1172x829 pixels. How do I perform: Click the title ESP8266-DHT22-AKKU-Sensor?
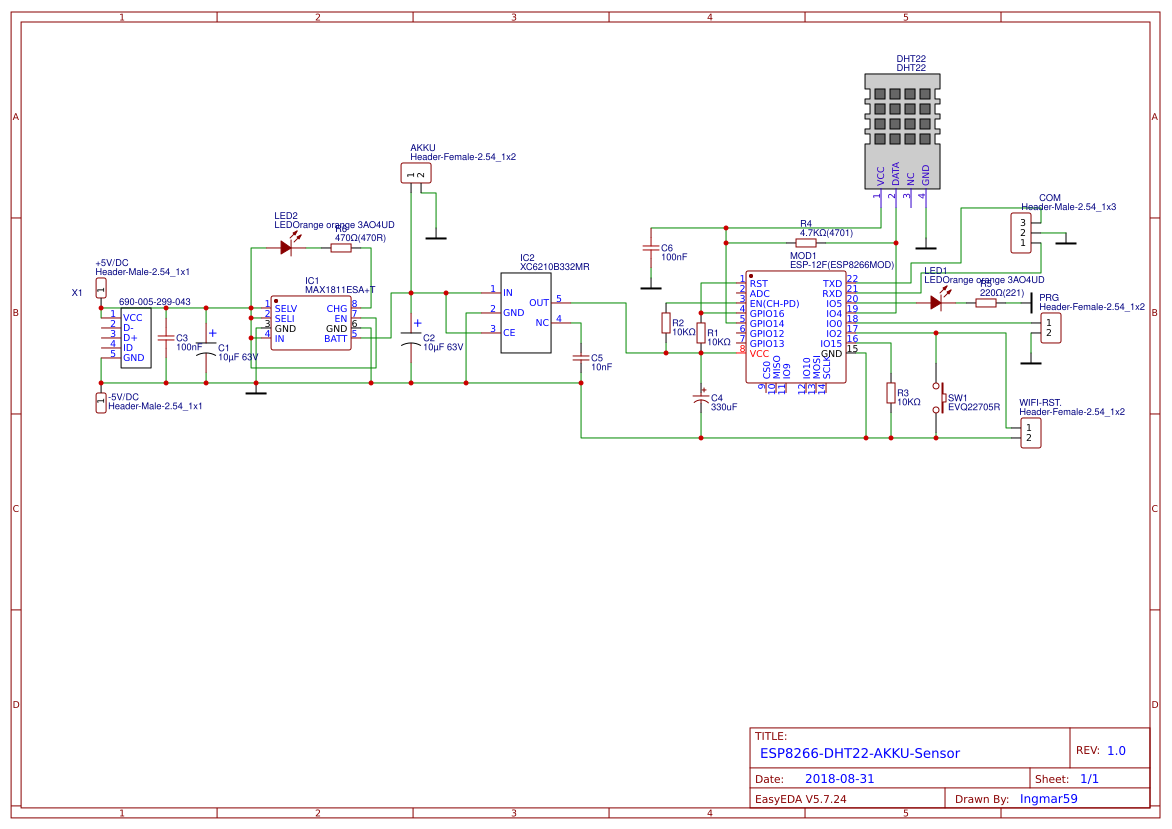coord(859,753)
